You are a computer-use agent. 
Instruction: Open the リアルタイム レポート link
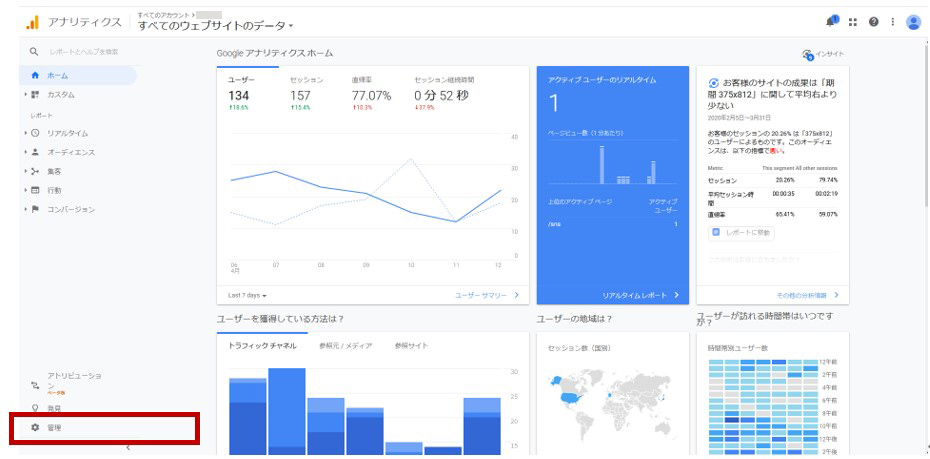tap(640, 295)
